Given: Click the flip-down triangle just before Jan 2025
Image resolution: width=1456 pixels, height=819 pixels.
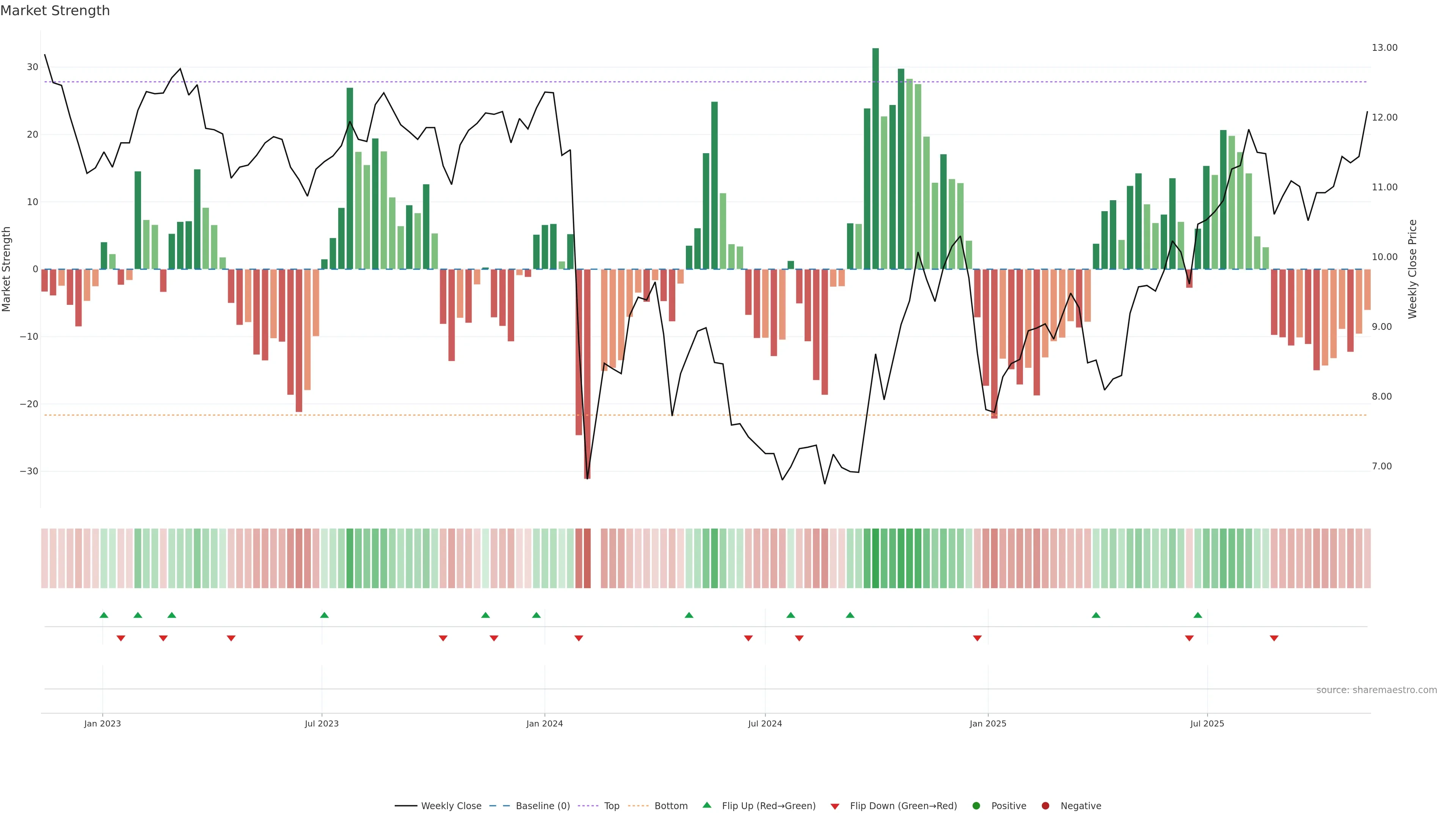Looking at the screenshot, I should tap(977, 638).
